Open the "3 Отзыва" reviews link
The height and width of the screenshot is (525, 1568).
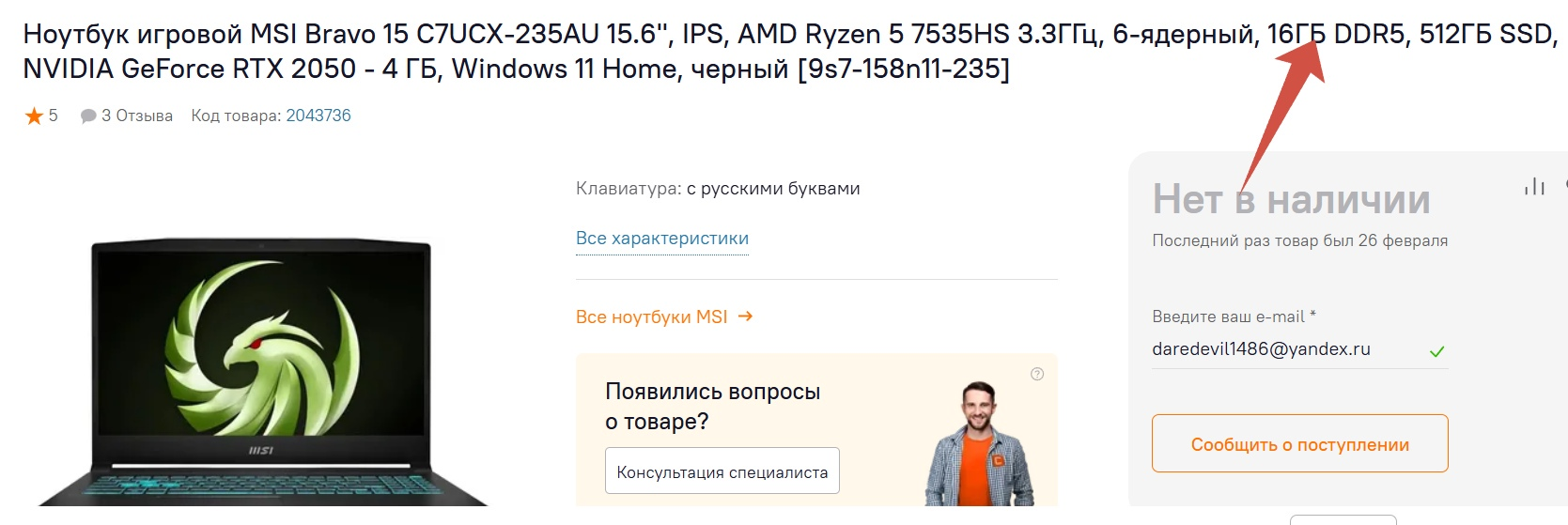(137, 116)
